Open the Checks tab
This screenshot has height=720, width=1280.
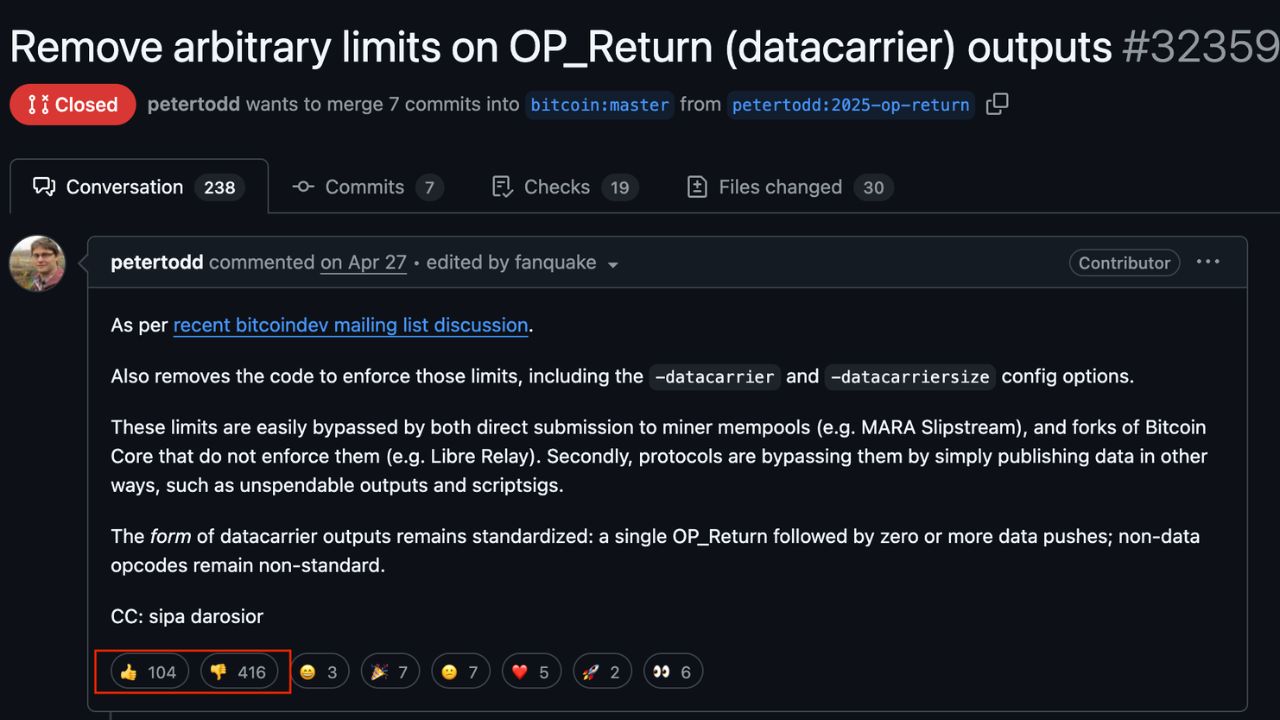tap(565, 187)
